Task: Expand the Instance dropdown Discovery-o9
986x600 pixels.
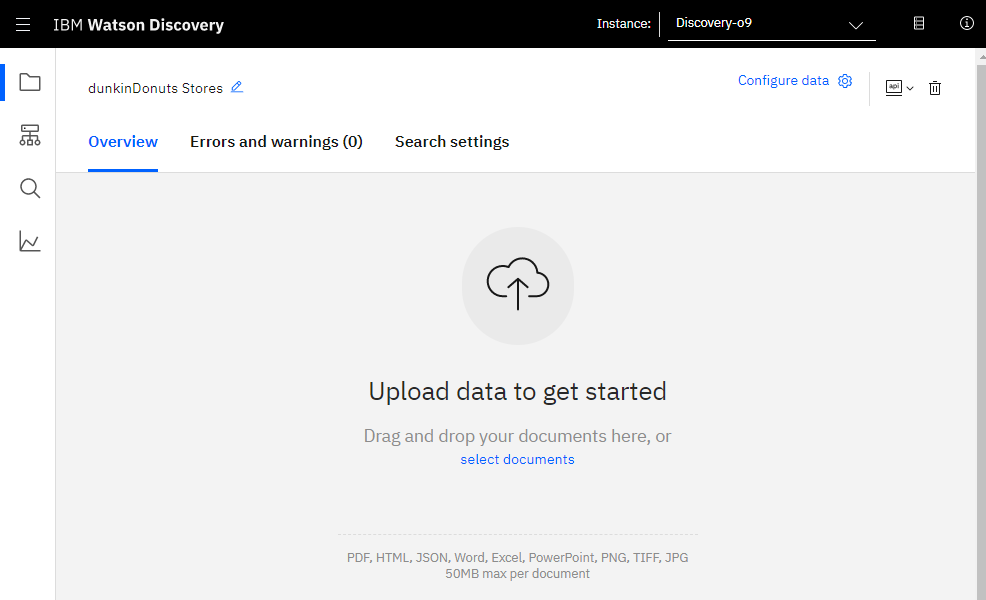Action: (x=772, y=25)
